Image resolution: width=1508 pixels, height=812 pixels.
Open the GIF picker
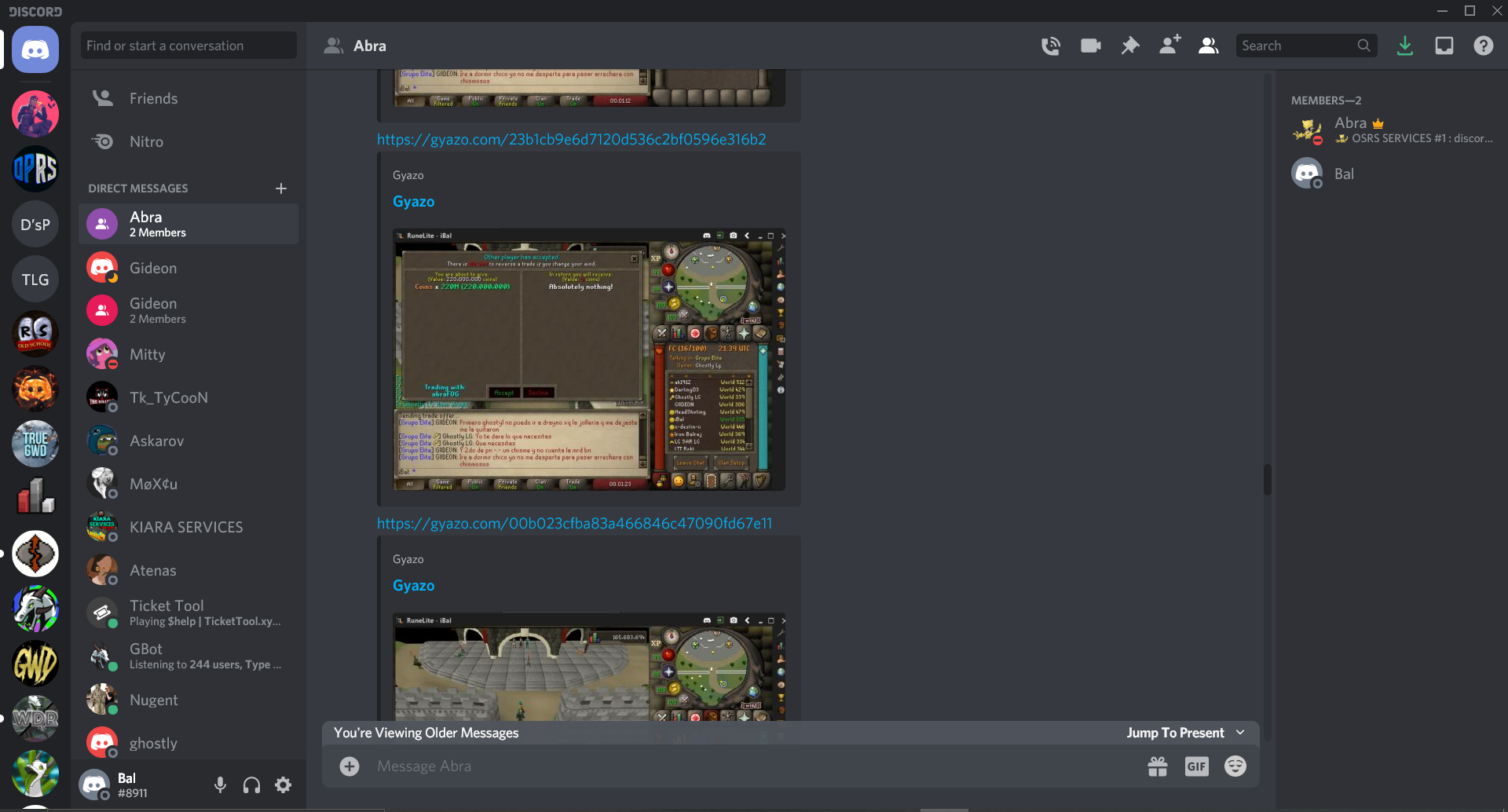click(1196, 766)
